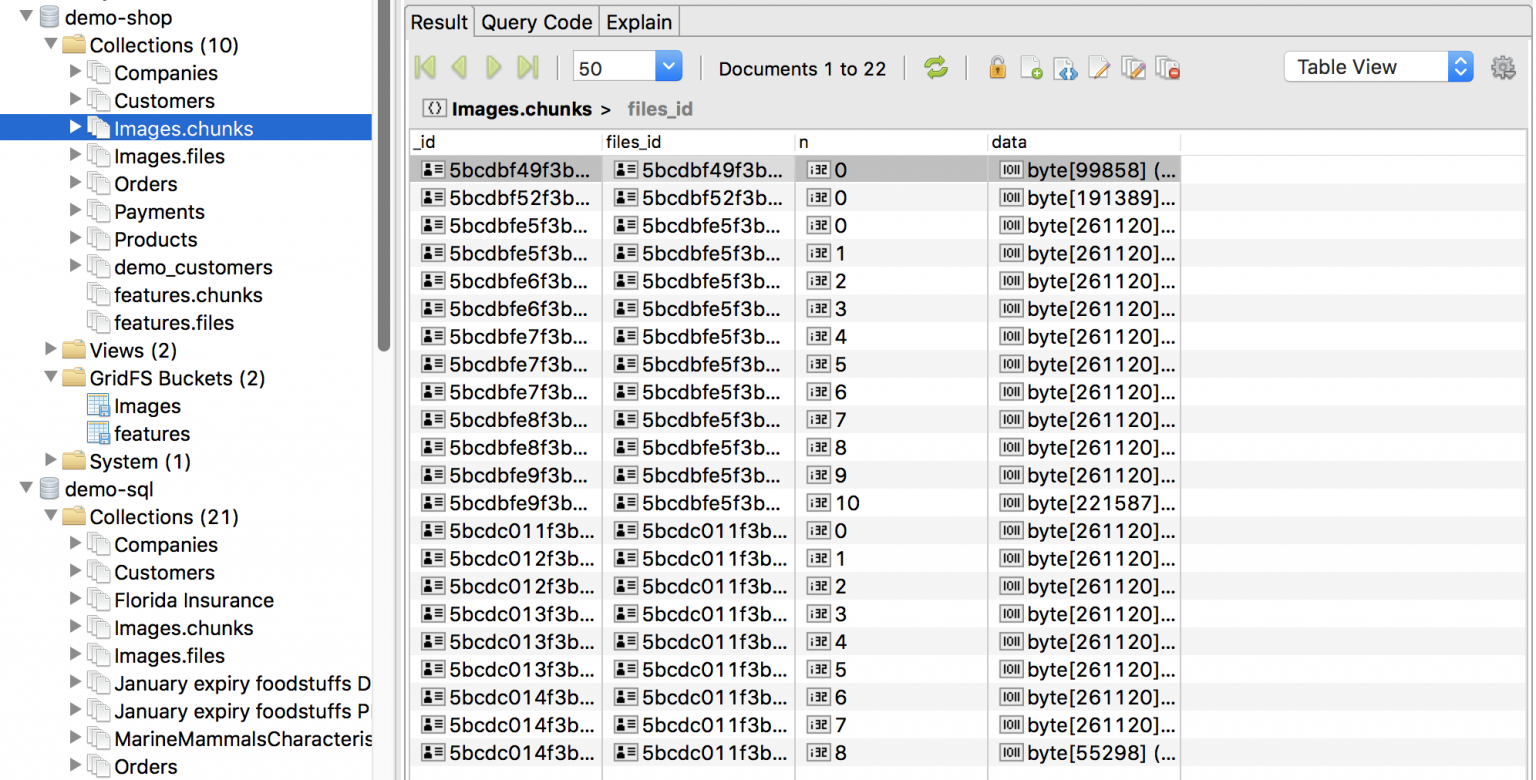Open the edit document pencil icon
This screenshot has height=780, width=1536.
1098,68
